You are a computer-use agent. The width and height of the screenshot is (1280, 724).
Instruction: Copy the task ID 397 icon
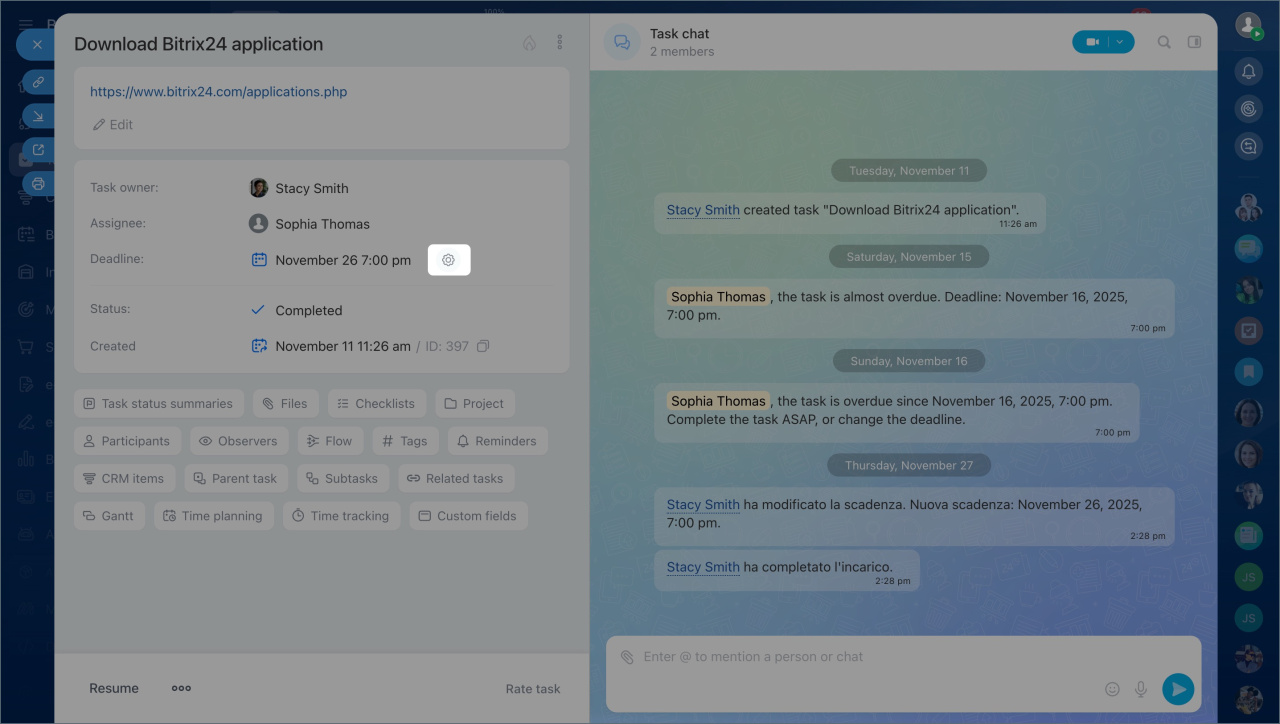[483, 346]
